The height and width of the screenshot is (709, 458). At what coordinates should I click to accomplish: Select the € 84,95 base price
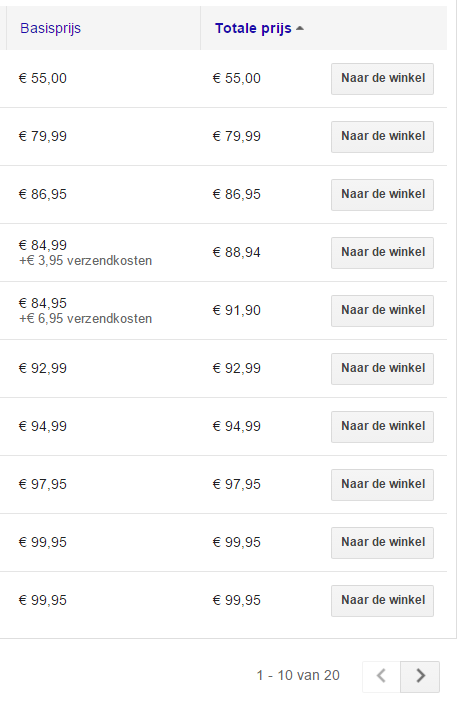[42, 303]
